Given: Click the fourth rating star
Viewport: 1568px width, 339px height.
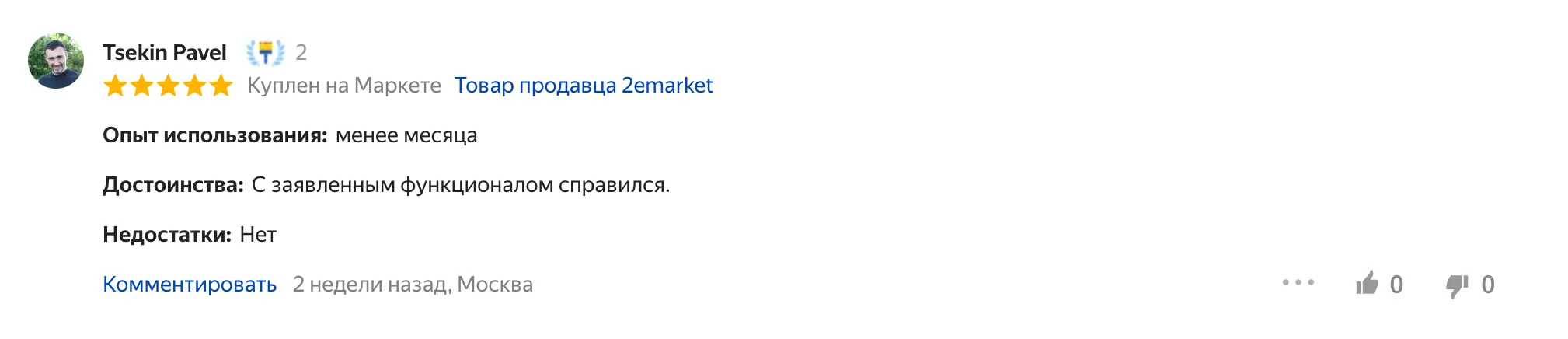Looking at the screenshot, I should 194,86.
